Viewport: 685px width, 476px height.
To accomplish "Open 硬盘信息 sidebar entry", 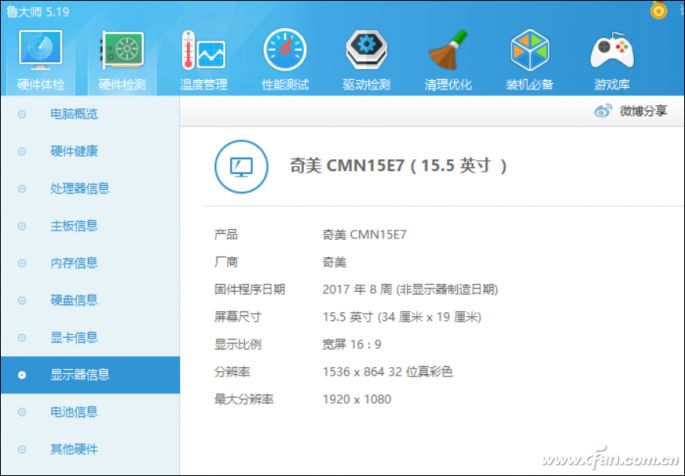I will tap(90, 300).
